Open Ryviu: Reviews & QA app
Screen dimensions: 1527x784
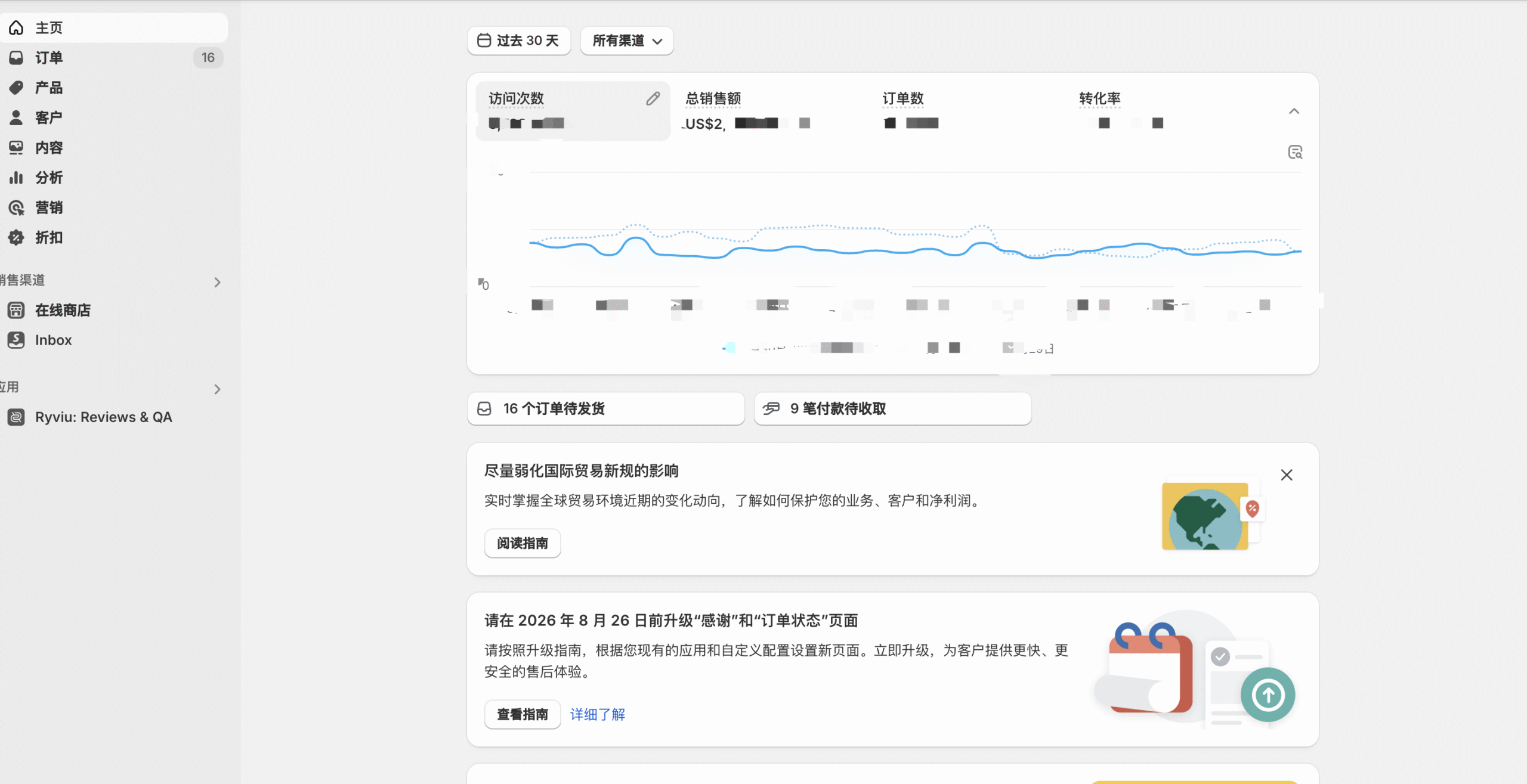point(103,417)
